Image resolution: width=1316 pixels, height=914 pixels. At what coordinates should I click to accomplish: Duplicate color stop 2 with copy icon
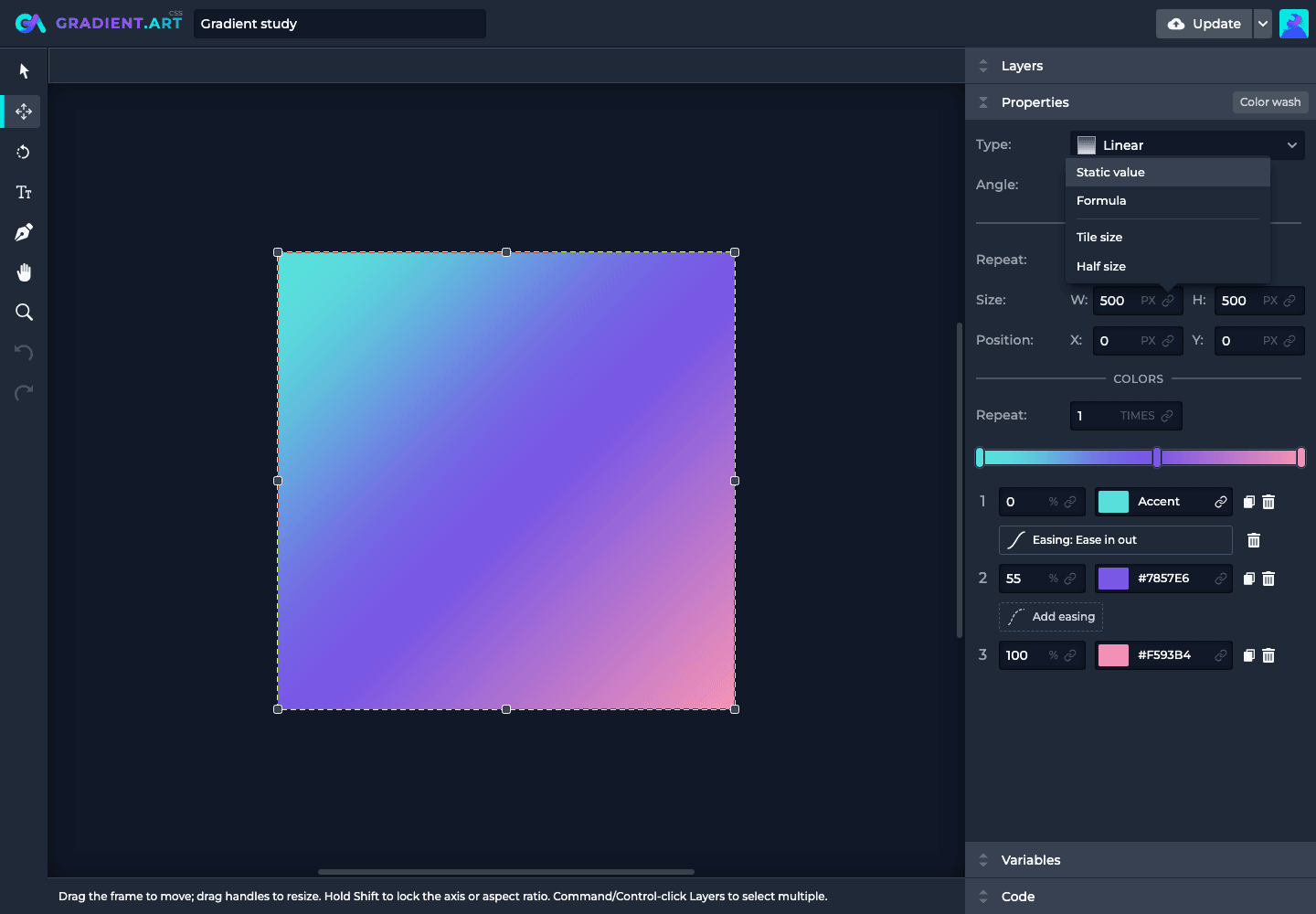click(x=1249, y=579)
